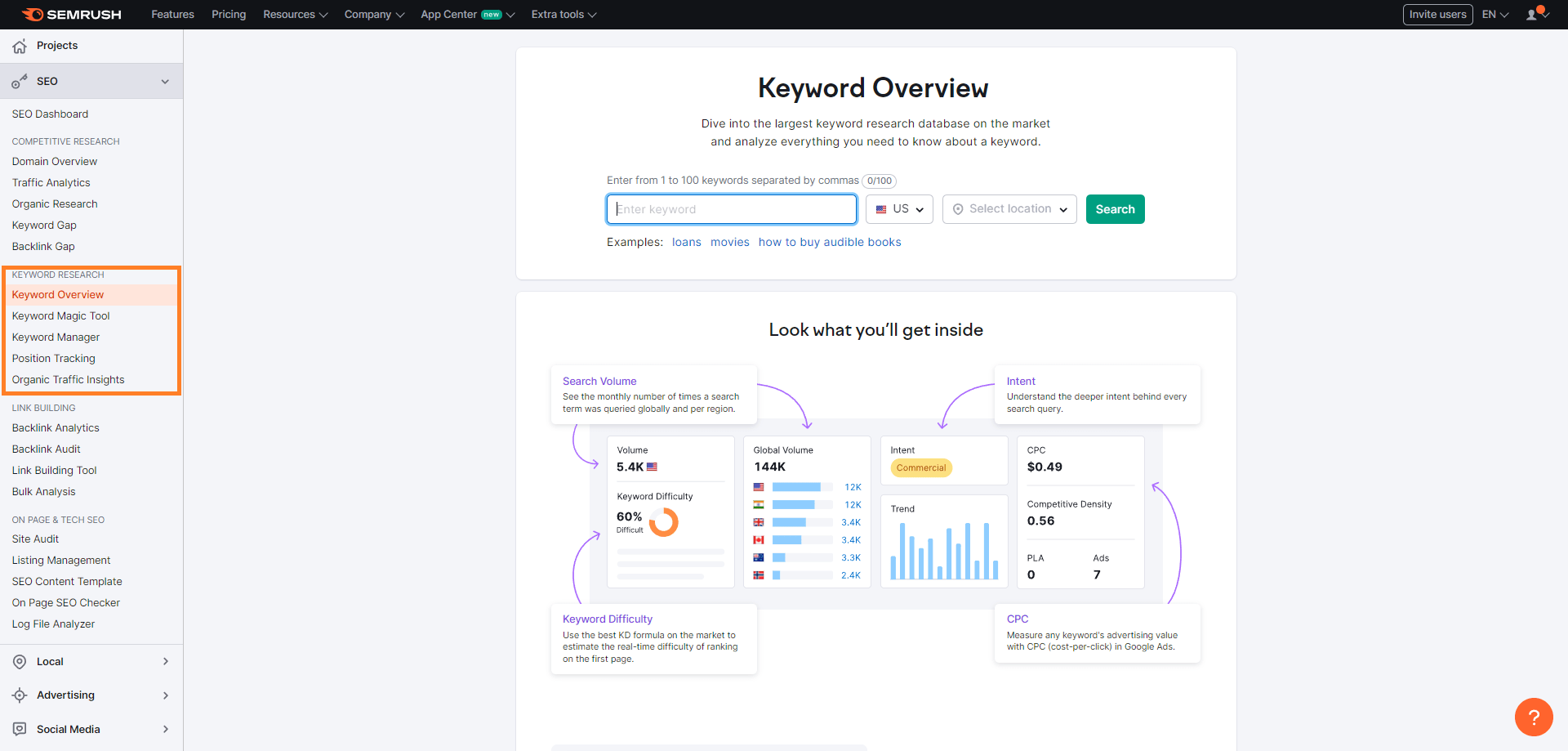The image size is (1568, 751).
Task: Click the Enter keyword input field
Action: (x=731, y=209)
